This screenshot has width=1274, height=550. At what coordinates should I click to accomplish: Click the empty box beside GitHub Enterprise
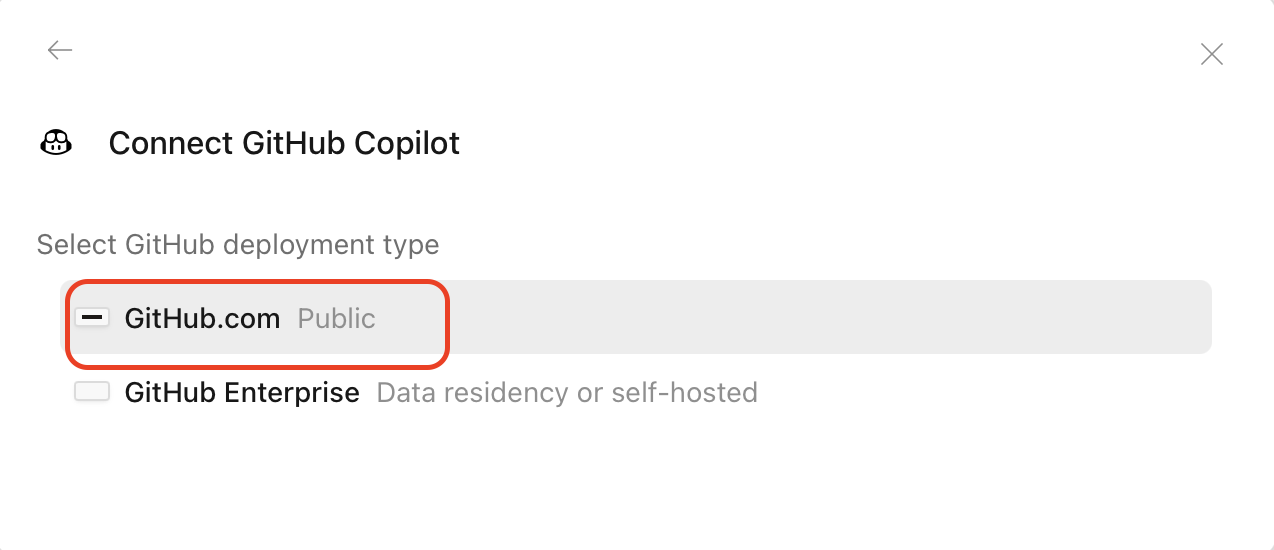(92, 392)
